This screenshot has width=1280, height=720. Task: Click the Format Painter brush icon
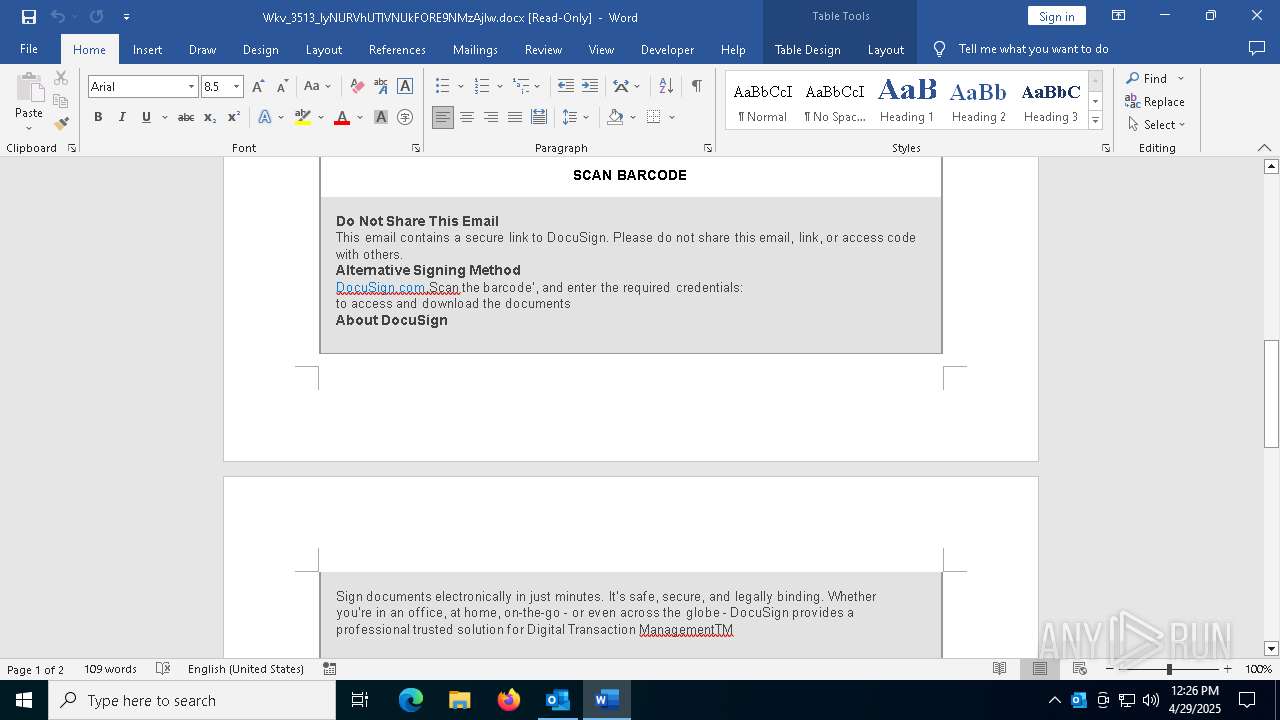[61, 124]
